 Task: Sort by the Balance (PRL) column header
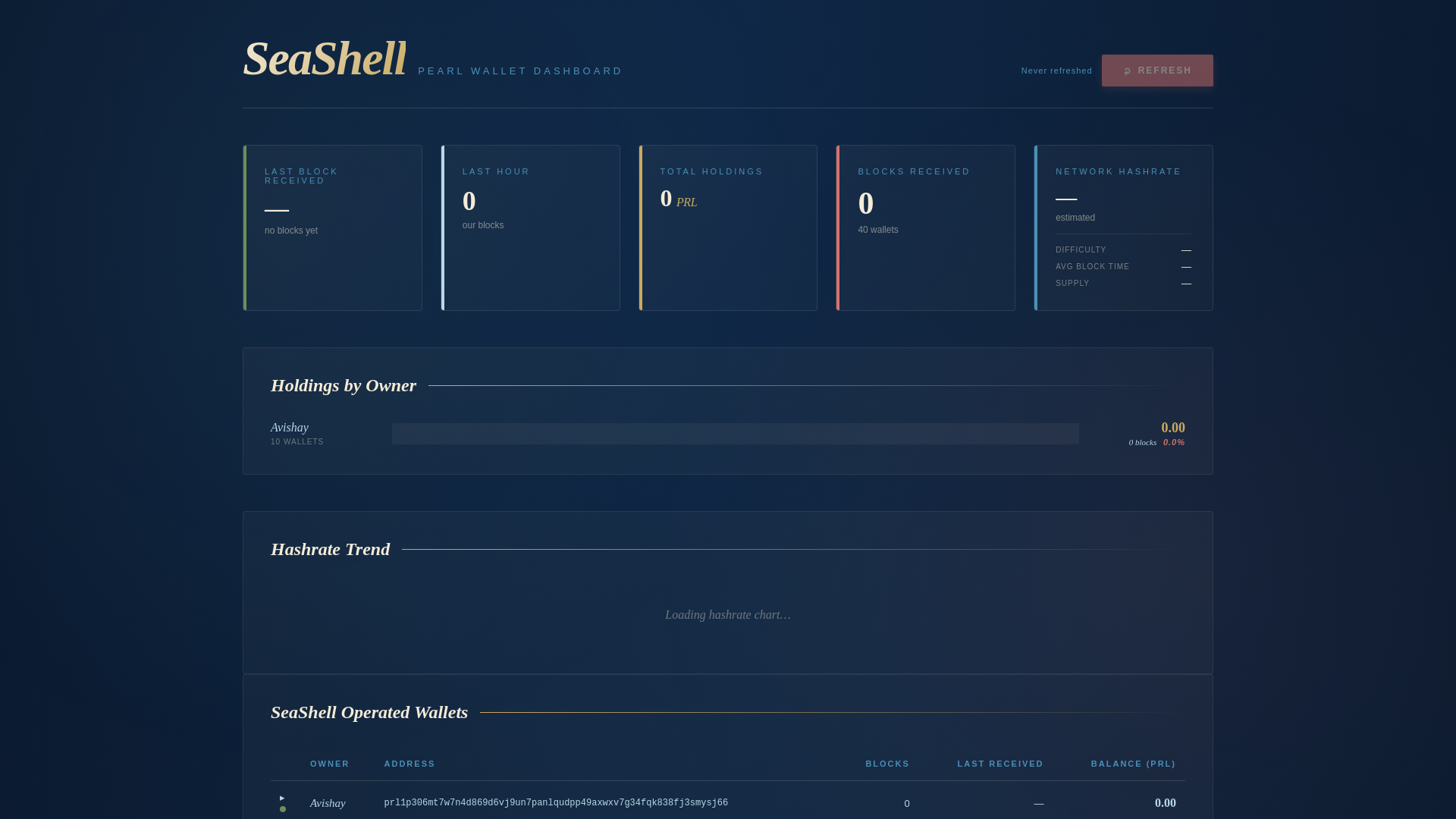tap(1133, 764)
